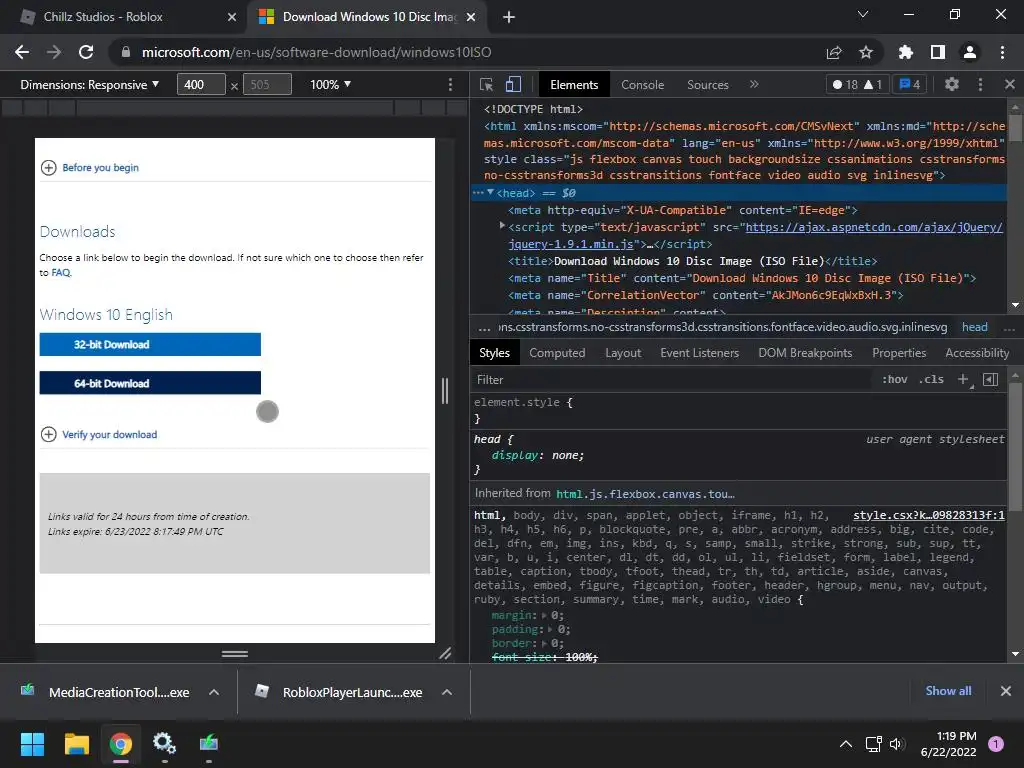Open the DOM Breakpoints tab
The height and width of the screenshot is (768, 1024).
tap(805, 353)
